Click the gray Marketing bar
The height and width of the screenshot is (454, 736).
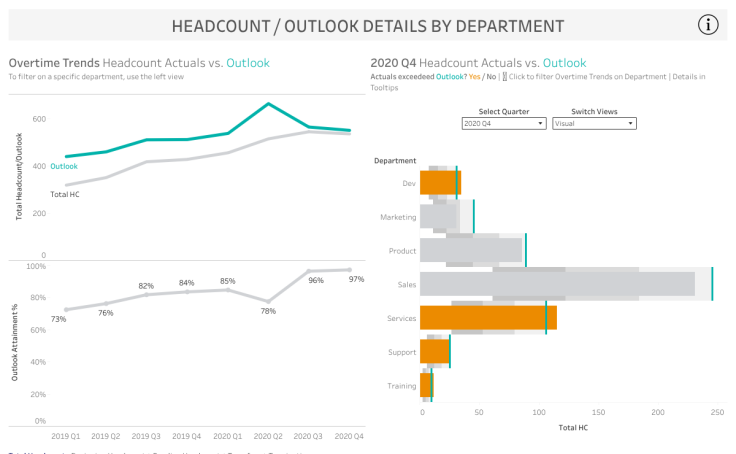click(x=438, y=216)
